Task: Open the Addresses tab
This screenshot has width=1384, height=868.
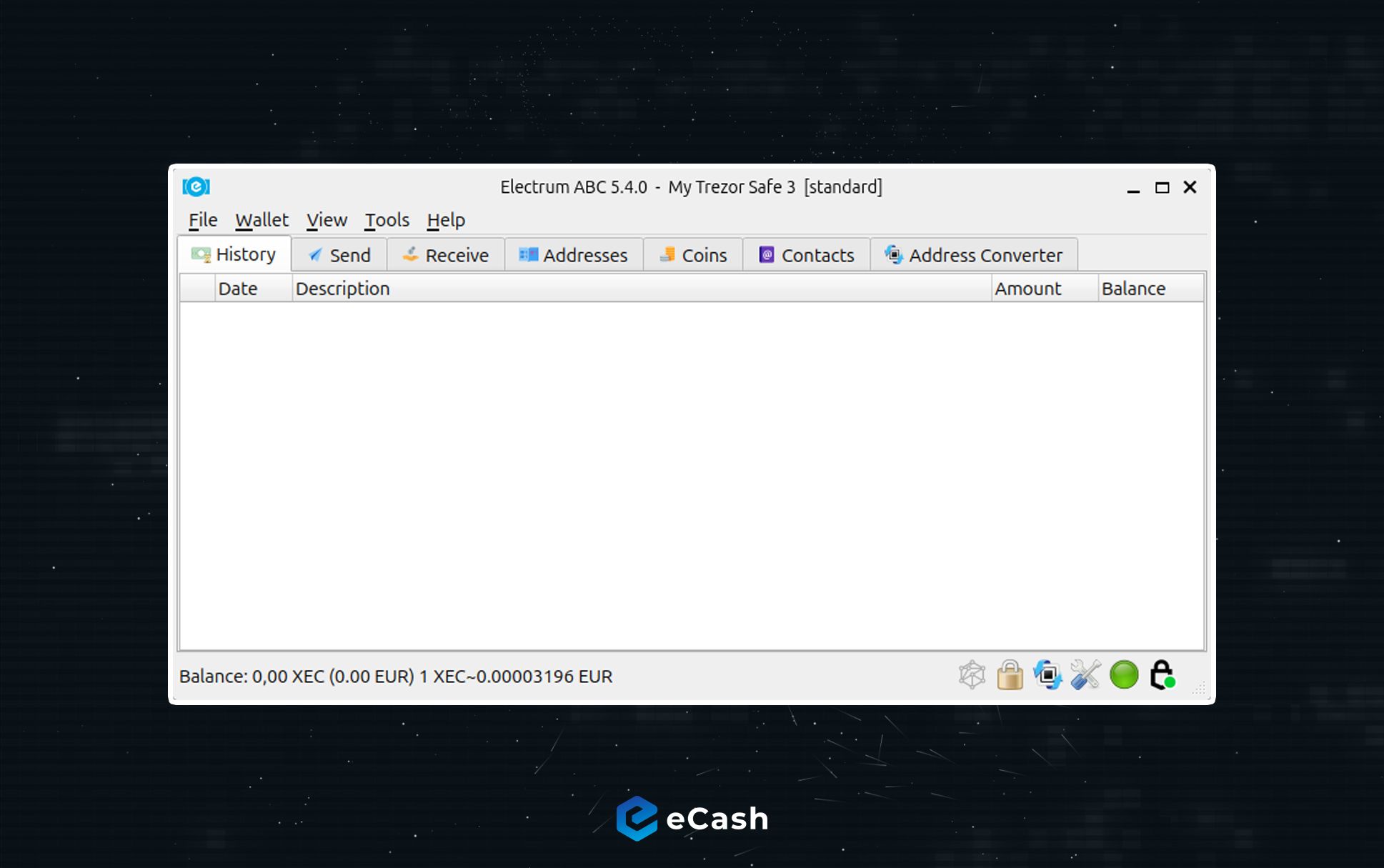Action: click(574, 255)
